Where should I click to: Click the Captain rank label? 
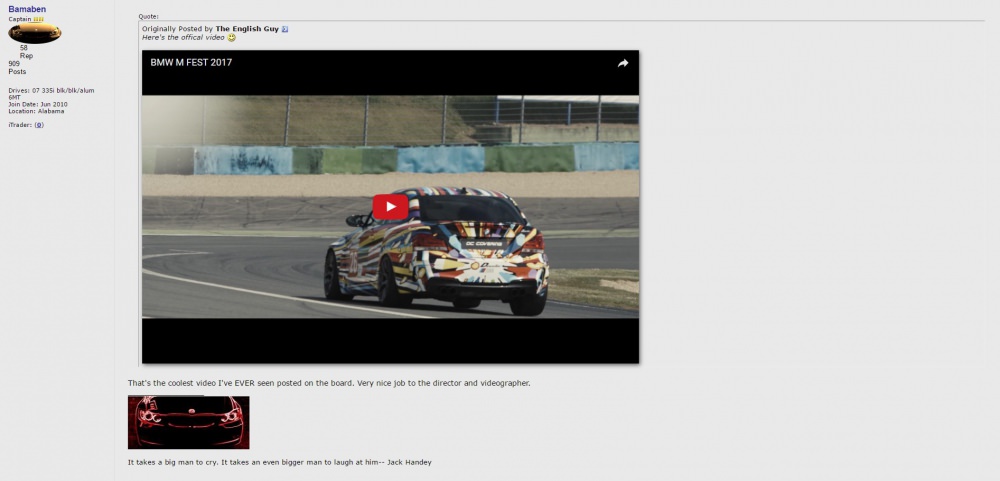tap(19, 19)
